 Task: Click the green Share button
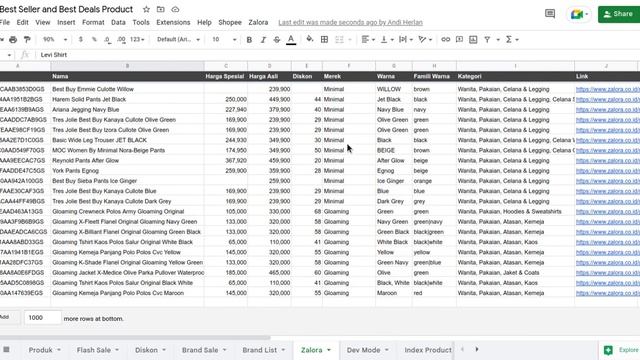pos(619,14)
